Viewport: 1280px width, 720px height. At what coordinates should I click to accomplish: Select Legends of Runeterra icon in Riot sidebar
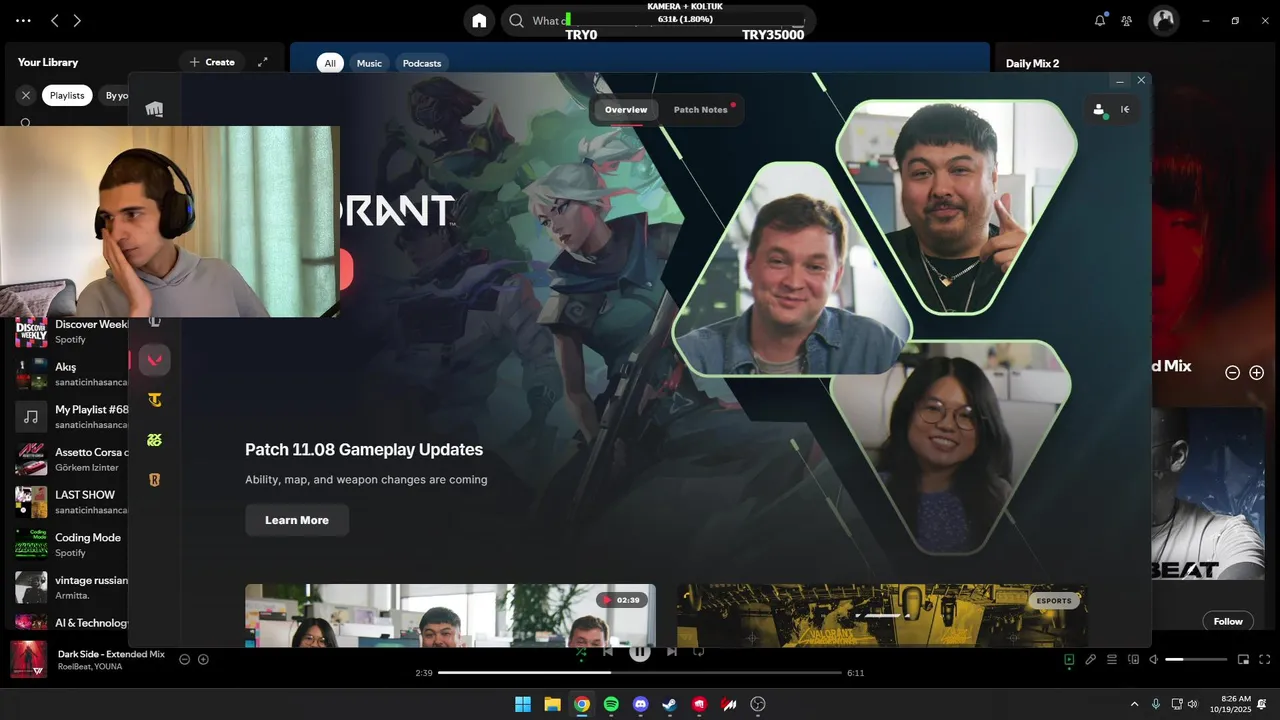154,480
